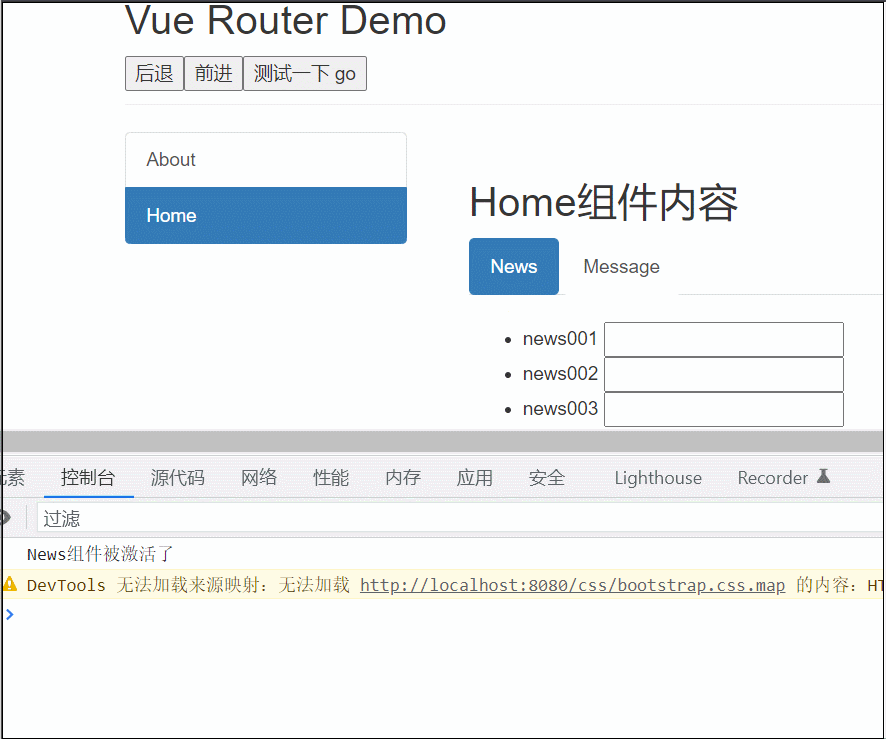
Task: Click the console prompt chevron
Action: pos(10,614)
